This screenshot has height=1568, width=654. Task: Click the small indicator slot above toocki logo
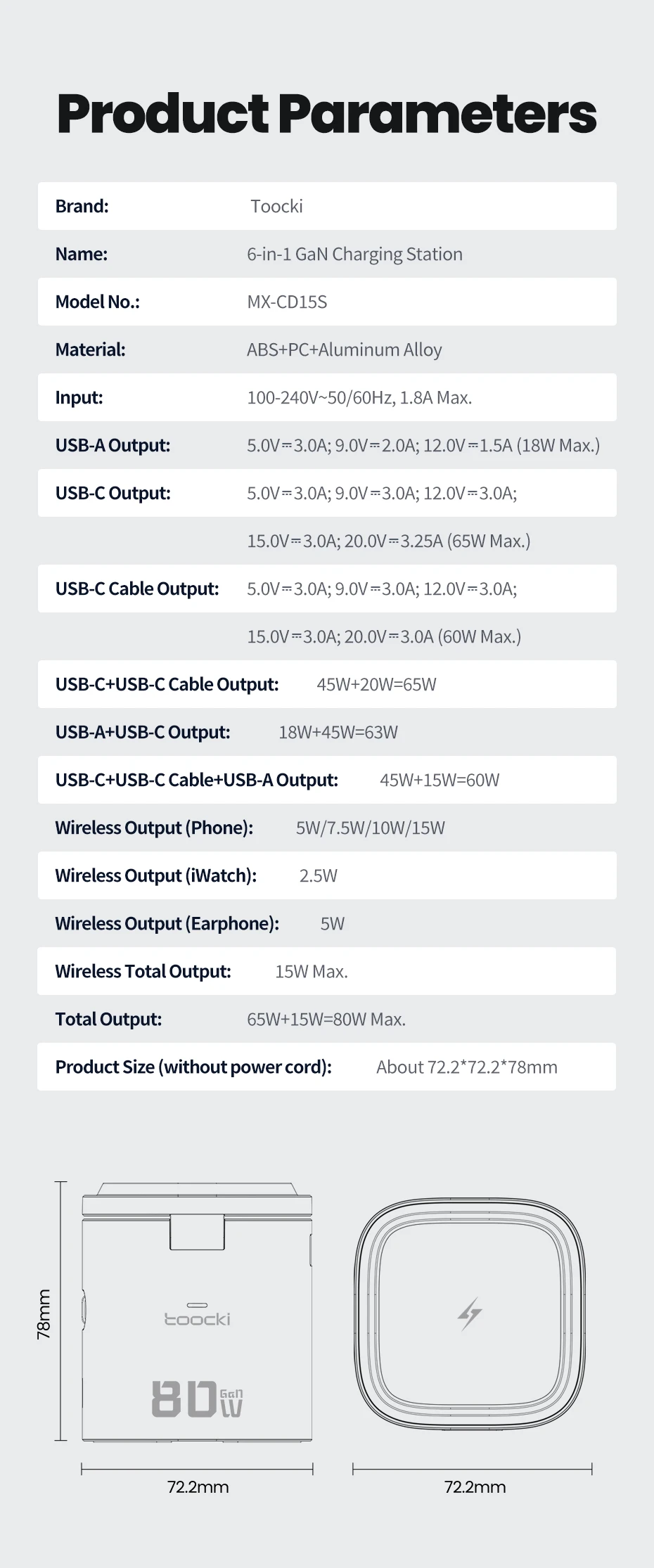tap(197, 1305)
